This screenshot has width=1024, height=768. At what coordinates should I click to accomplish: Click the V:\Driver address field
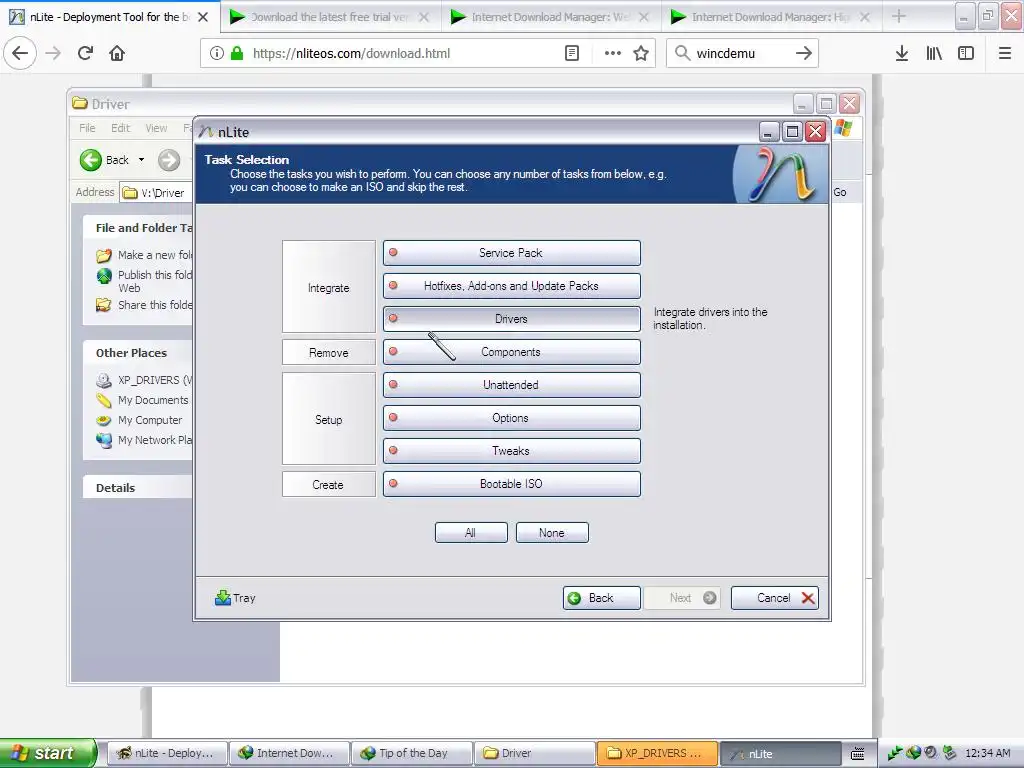[x=157, y=193]
